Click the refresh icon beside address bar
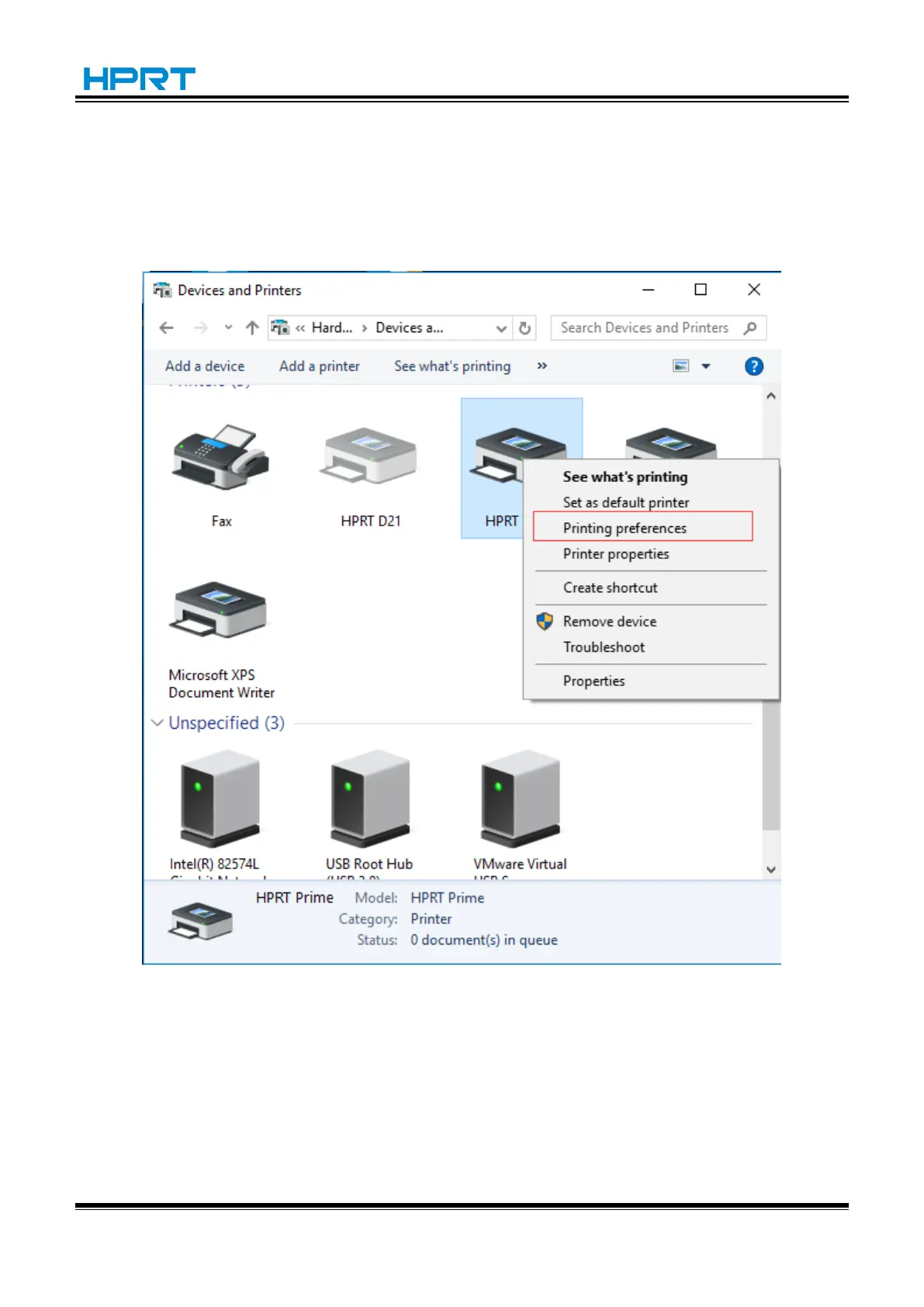This screenshot has width=924, height=1307. [524, 328]
